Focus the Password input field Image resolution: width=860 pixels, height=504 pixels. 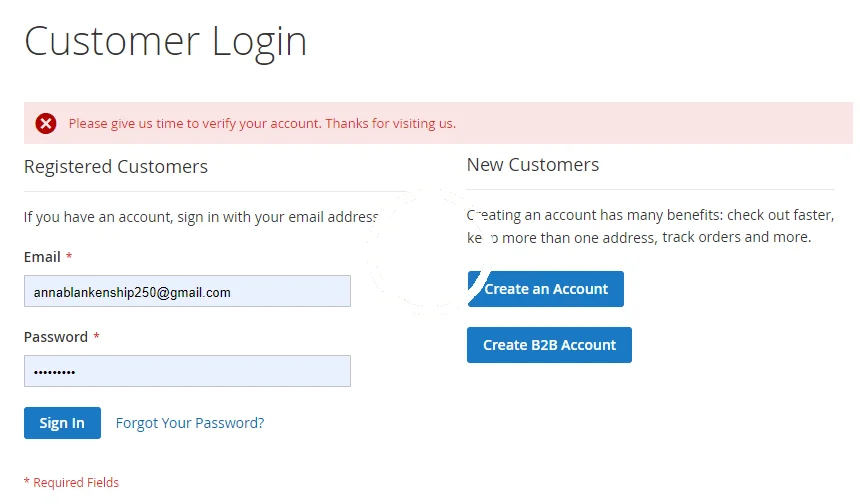coord(187,372)
